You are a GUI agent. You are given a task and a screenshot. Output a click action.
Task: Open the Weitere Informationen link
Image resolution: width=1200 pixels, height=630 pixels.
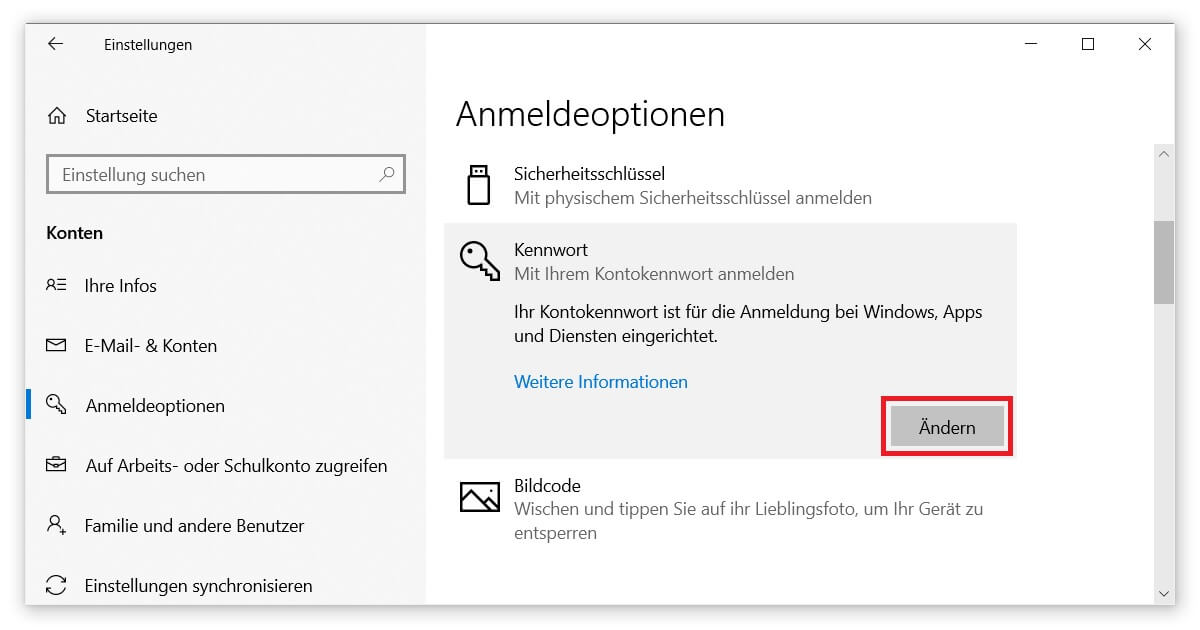pyautogui.click(x=600, y=382)
